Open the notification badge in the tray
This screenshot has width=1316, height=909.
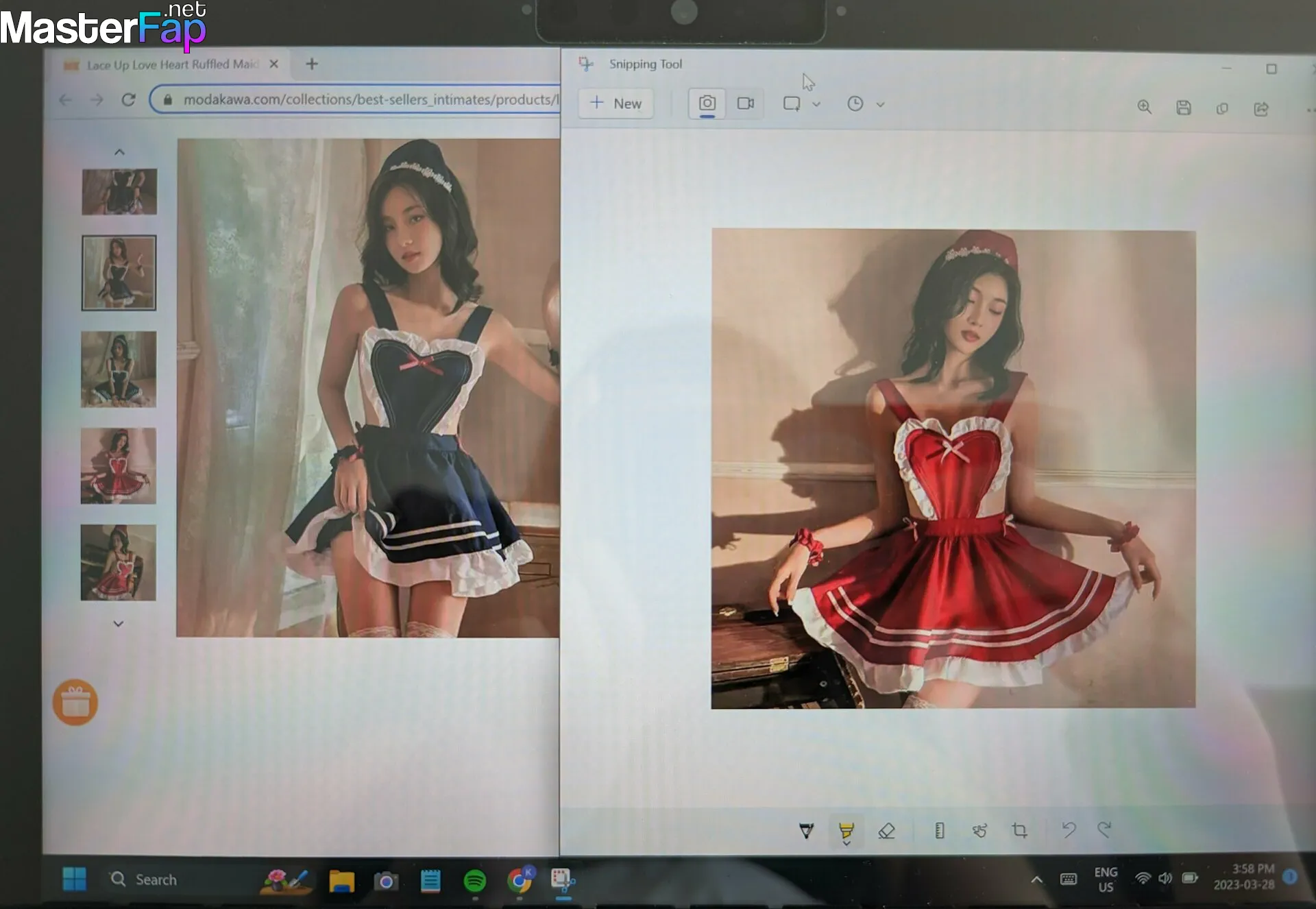click(1290, 877)
